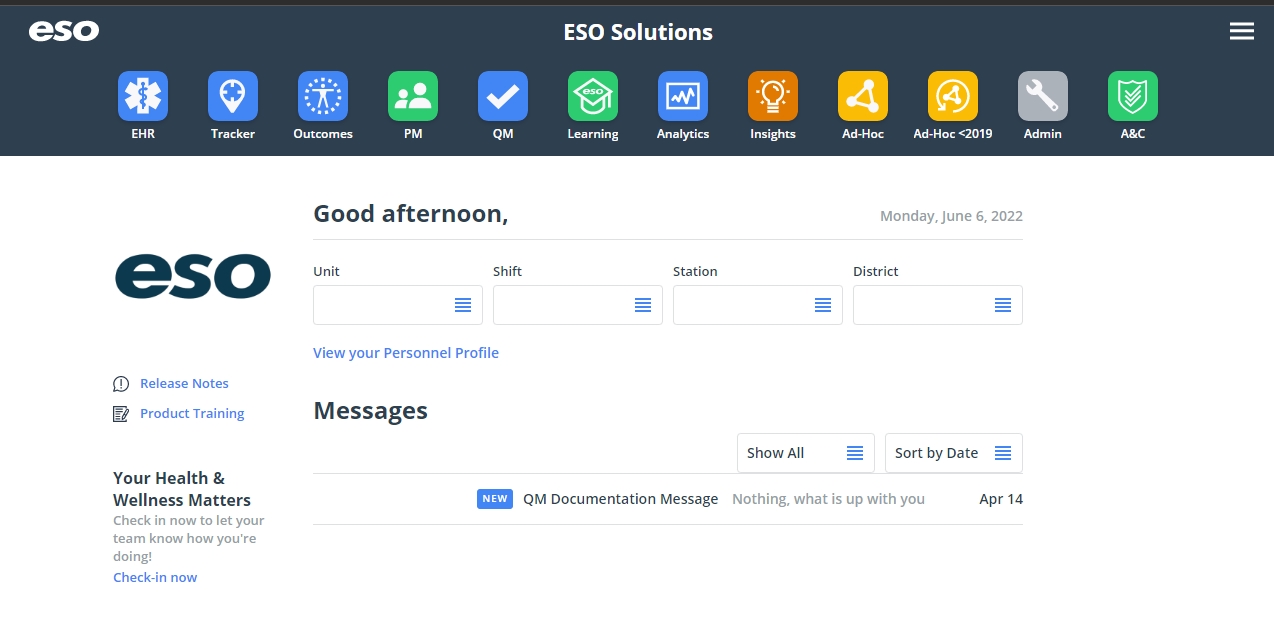Launch the Tracker app icon

coord(233,96)
